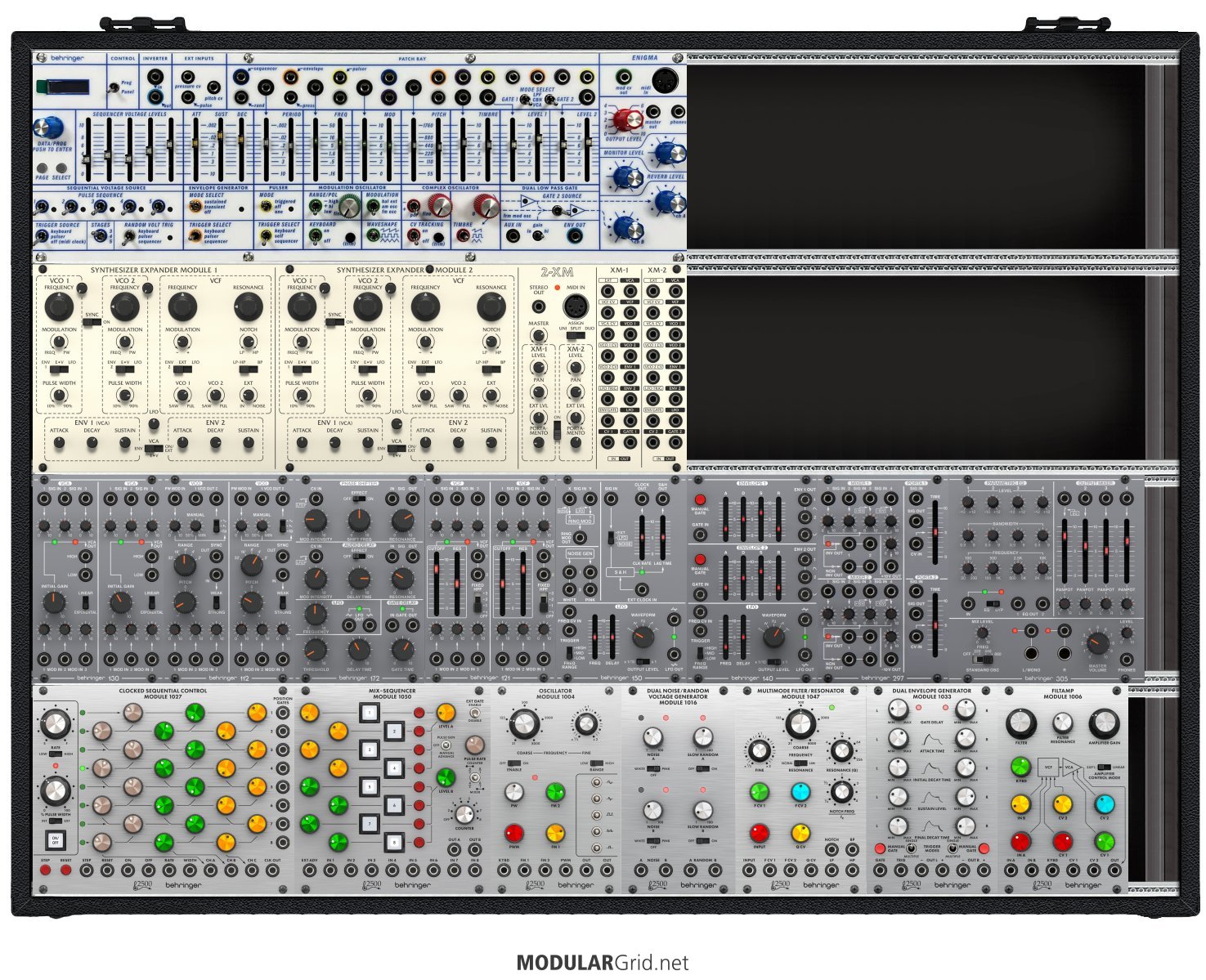Click the 2-XM STEREO OUT jack

coord(539,307)
